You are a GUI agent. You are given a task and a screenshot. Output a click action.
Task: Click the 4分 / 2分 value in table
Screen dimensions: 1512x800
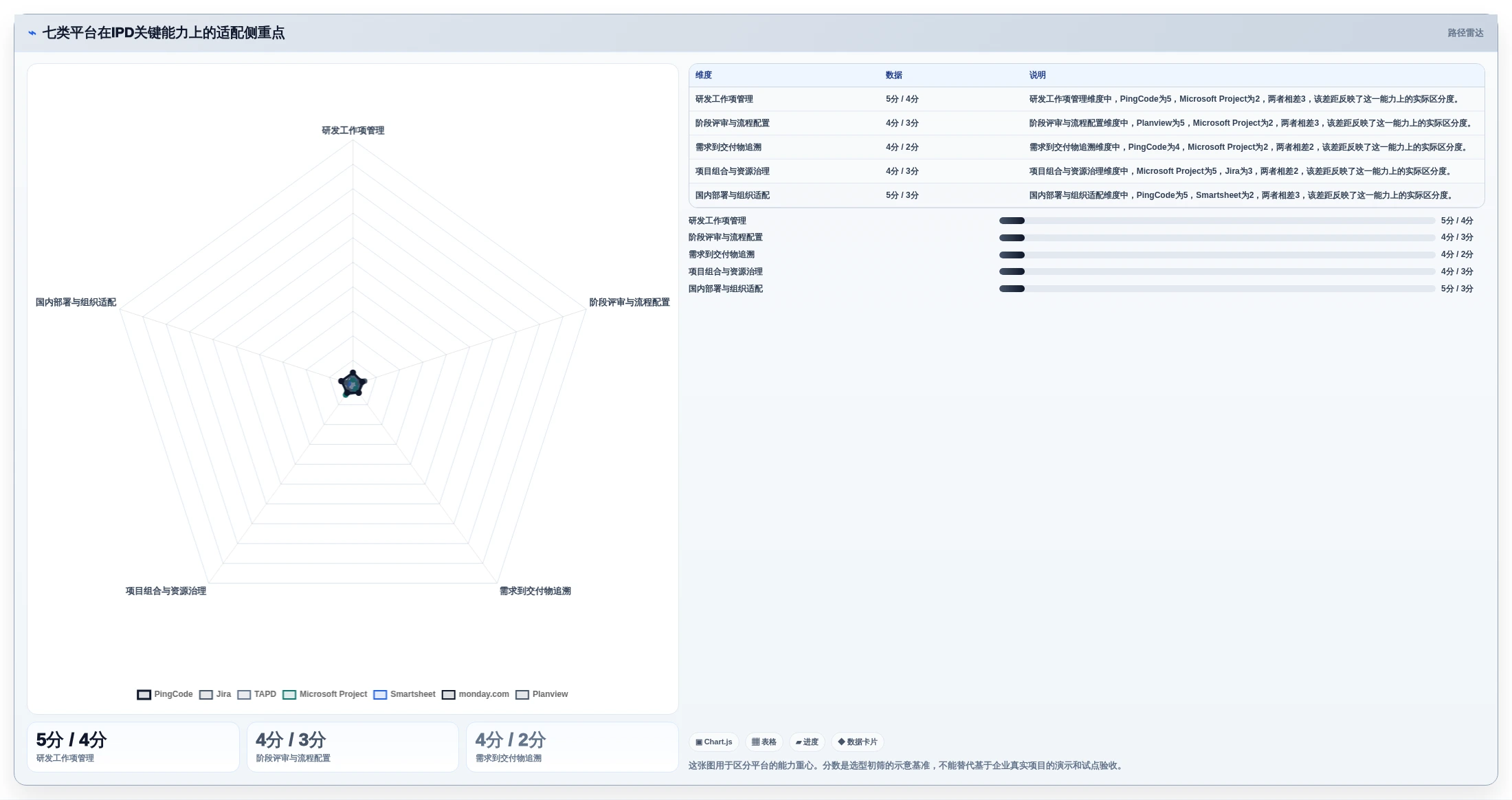click(x=902, y=147)
